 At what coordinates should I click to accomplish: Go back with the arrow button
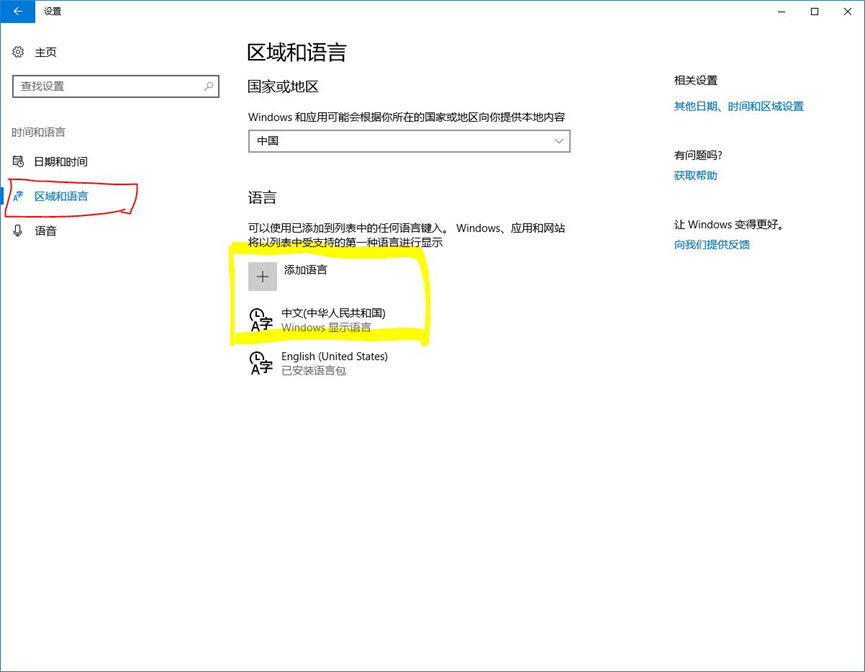[x=18, y=11]
